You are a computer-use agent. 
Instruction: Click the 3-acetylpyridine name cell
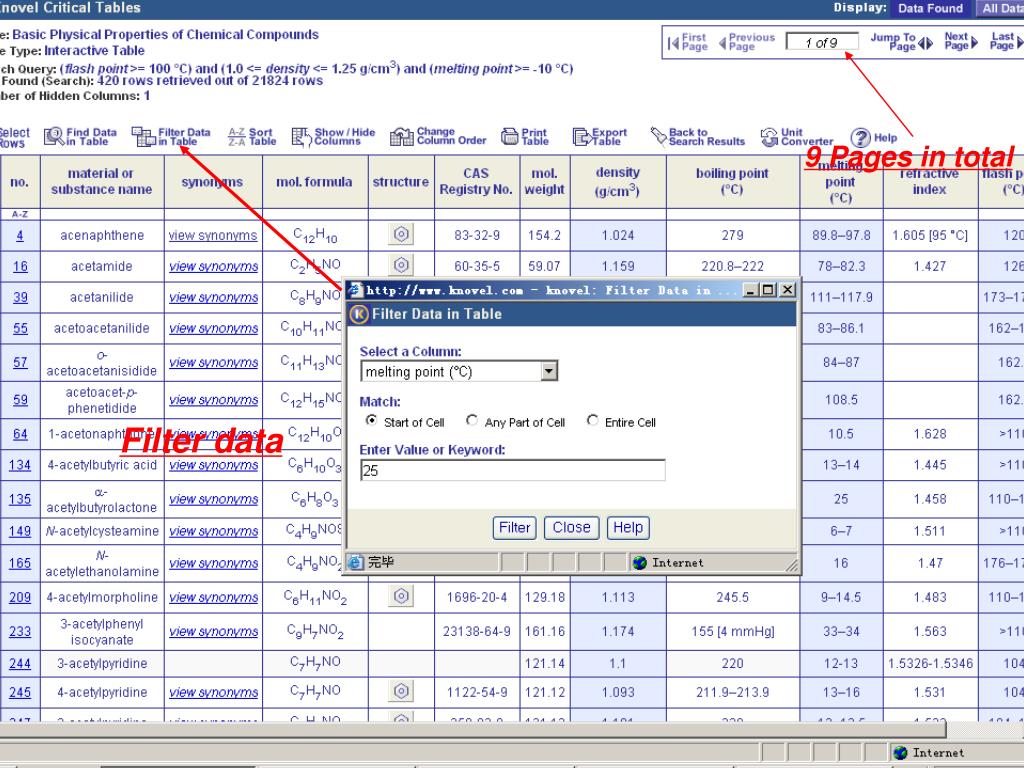pyautogui.click(x=102, y=664)
